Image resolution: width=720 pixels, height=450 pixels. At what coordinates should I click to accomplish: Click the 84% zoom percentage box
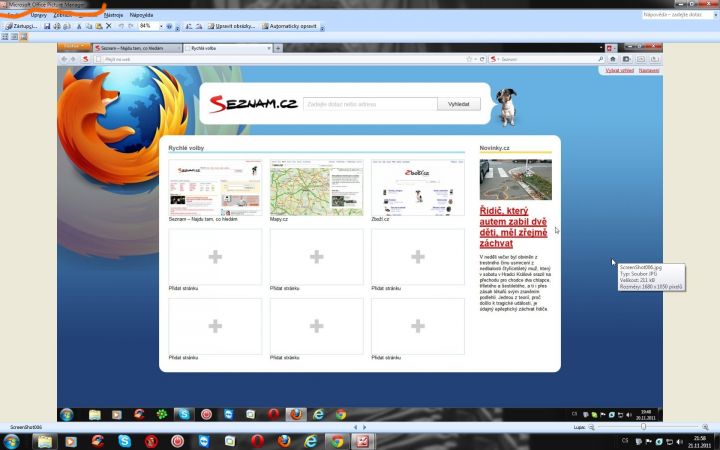pos(148,26)
